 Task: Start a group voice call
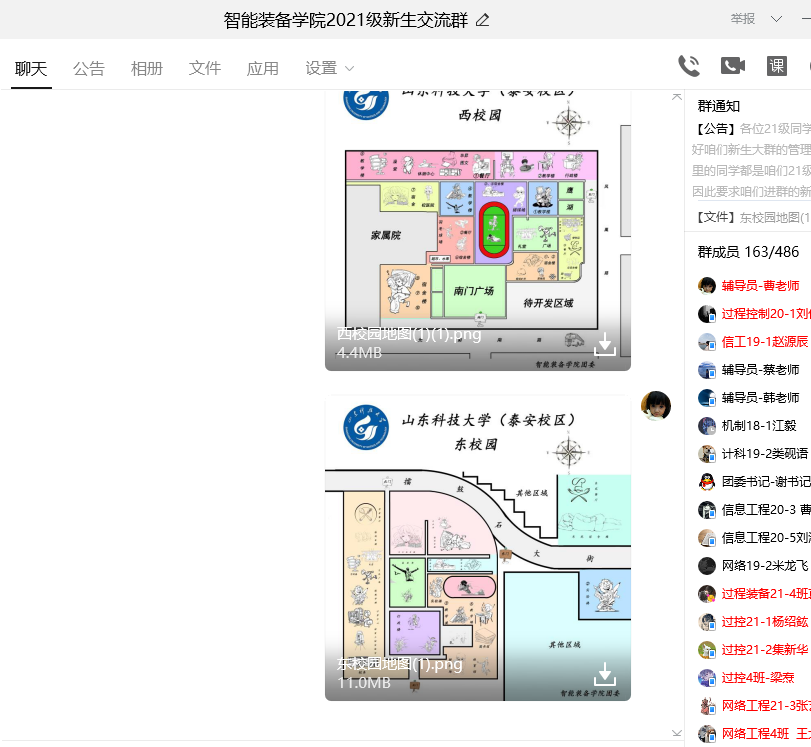pyautogui.click(x=689, y=66)
